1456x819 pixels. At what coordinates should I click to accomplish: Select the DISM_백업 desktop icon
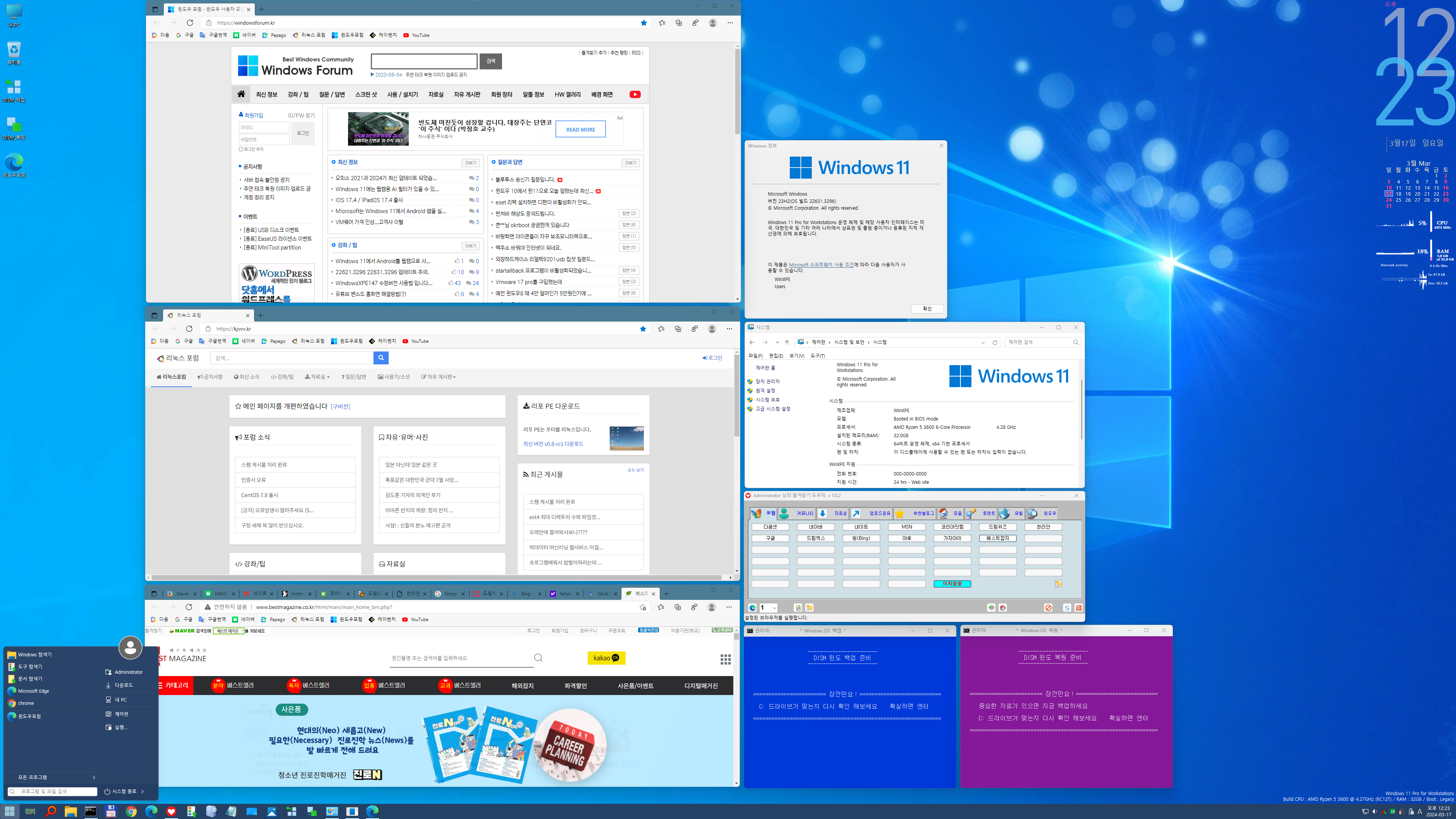point(14,91)
